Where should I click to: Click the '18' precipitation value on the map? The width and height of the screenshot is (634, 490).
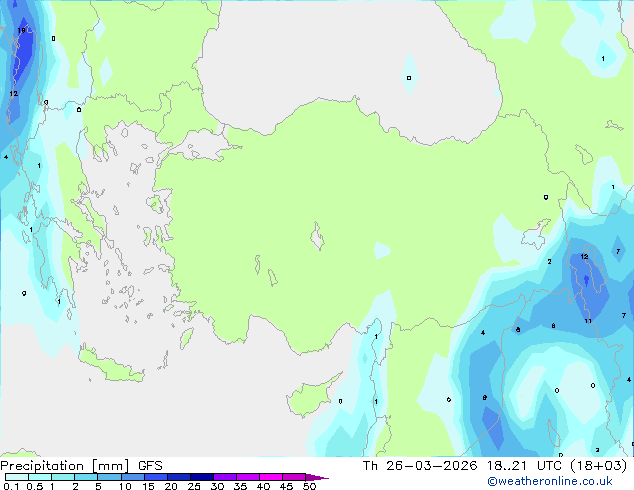pyautogui.click(x=21, y=30)
